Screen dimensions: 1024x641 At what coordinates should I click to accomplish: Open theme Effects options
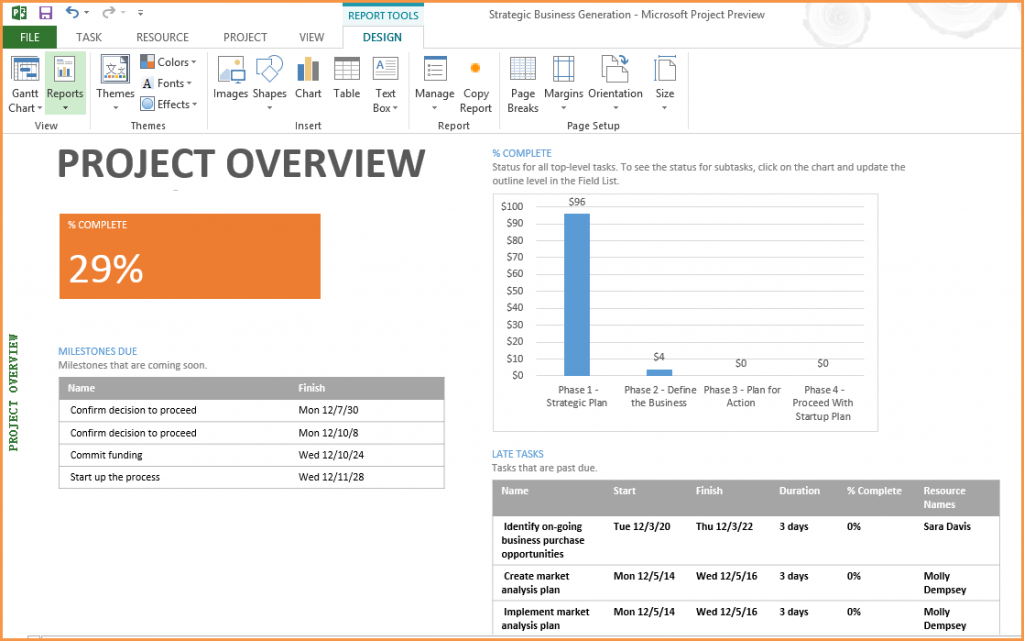click(168, 104)
